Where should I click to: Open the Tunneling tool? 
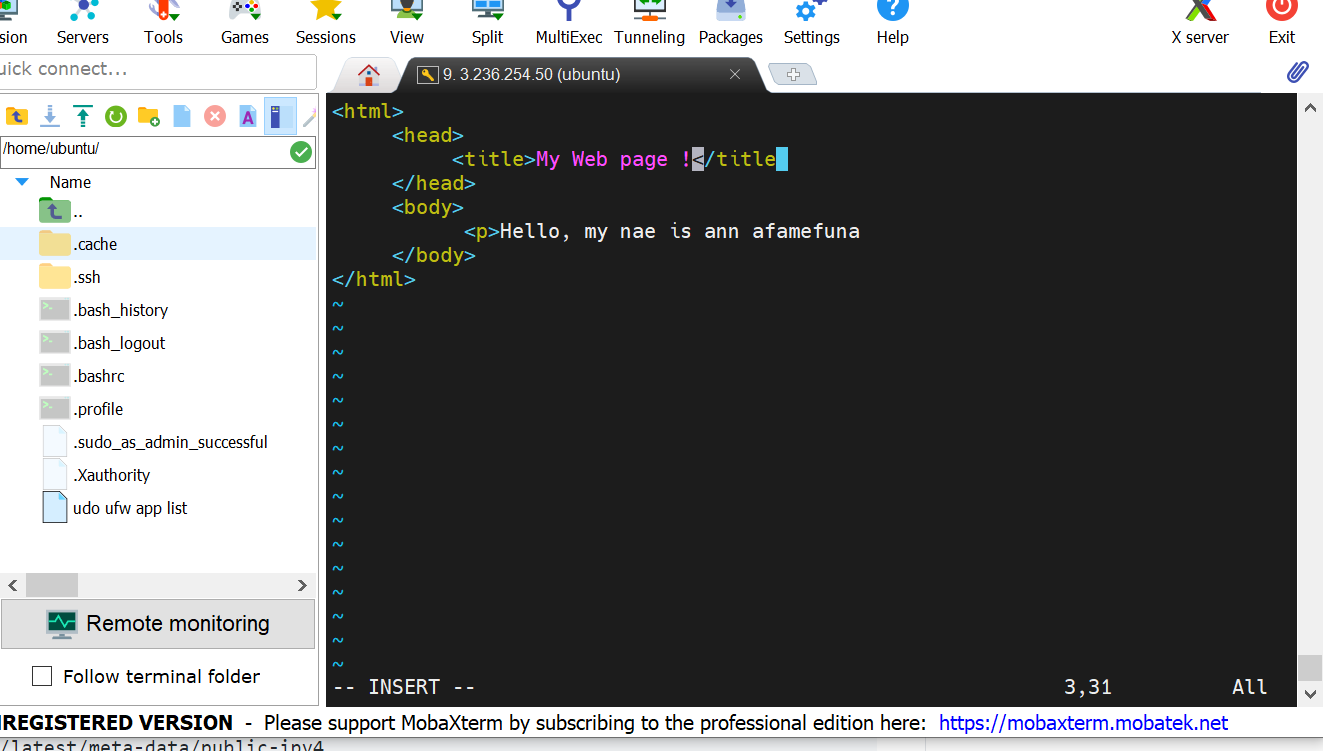[650, 24]
